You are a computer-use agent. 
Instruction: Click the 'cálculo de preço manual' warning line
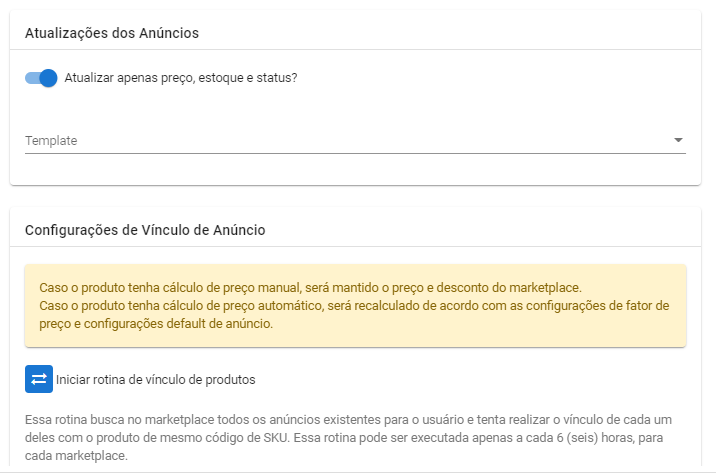[x=311, y=288]
